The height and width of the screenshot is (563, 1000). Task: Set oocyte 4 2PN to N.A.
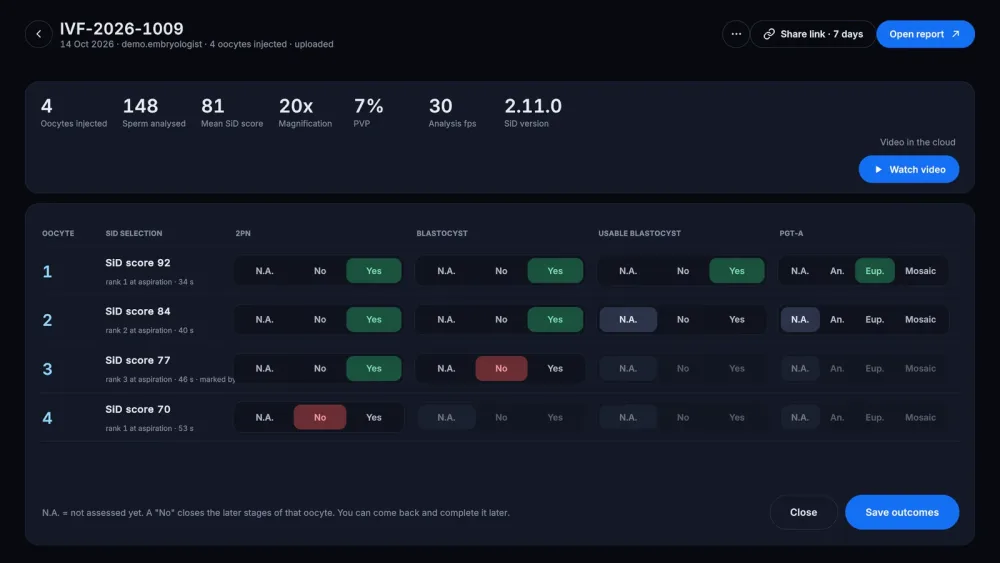tap(264, 418)
